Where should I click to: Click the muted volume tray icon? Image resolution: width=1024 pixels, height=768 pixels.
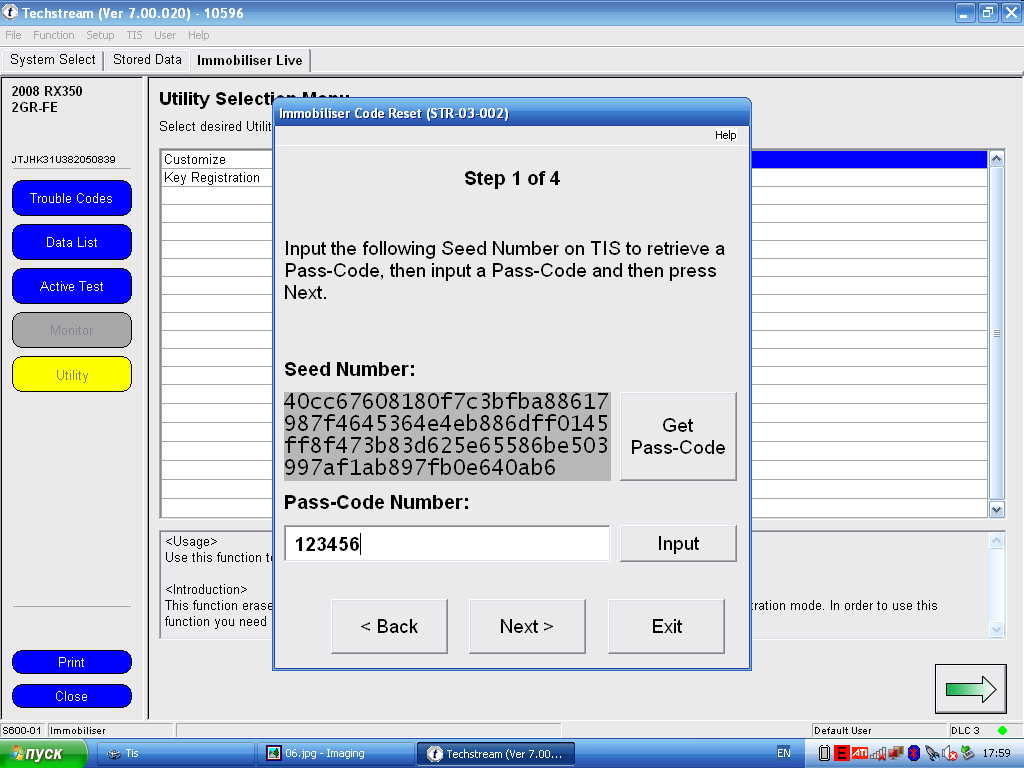[x=950, y=753]
